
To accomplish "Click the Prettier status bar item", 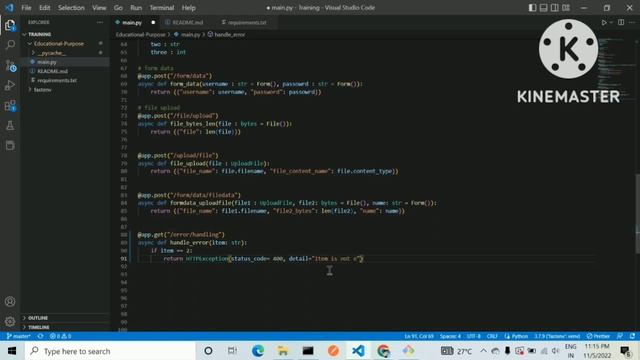I will pyautogui.click(x=598, y=336).
